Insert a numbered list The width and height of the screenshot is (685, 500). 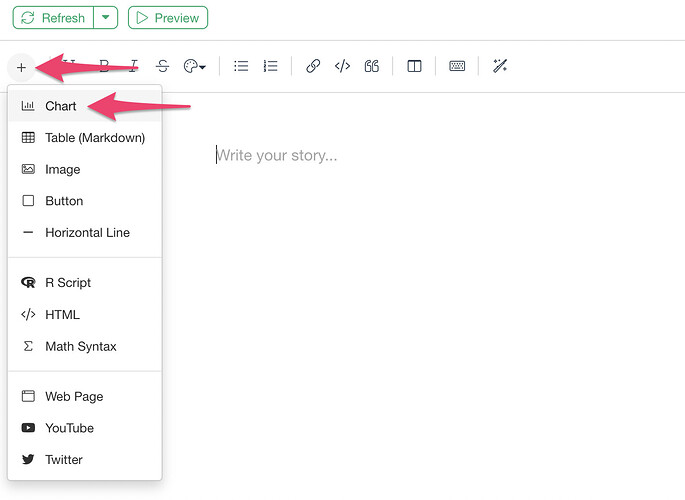[x=270, y=66]
